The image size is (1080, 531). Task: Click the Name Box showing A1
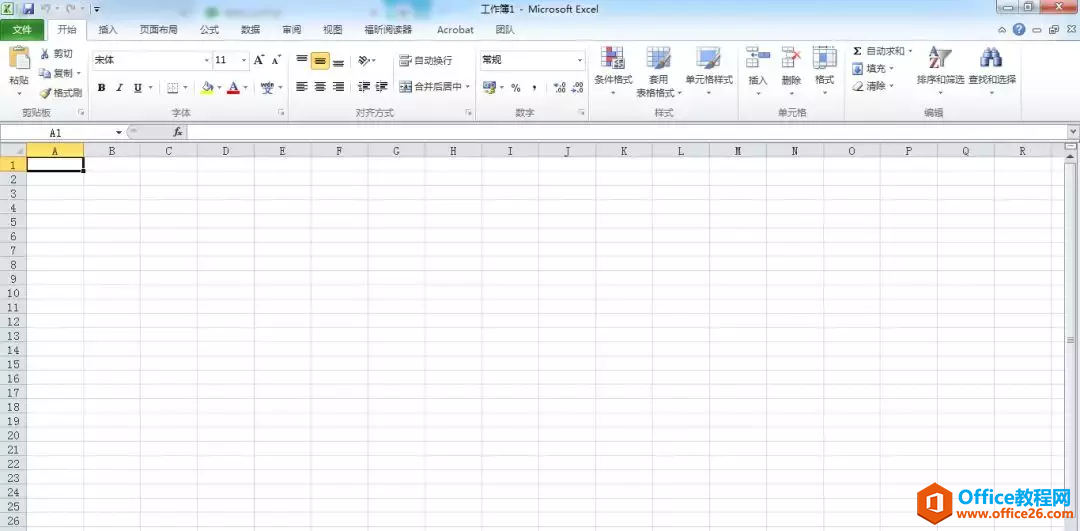point(55,132)
